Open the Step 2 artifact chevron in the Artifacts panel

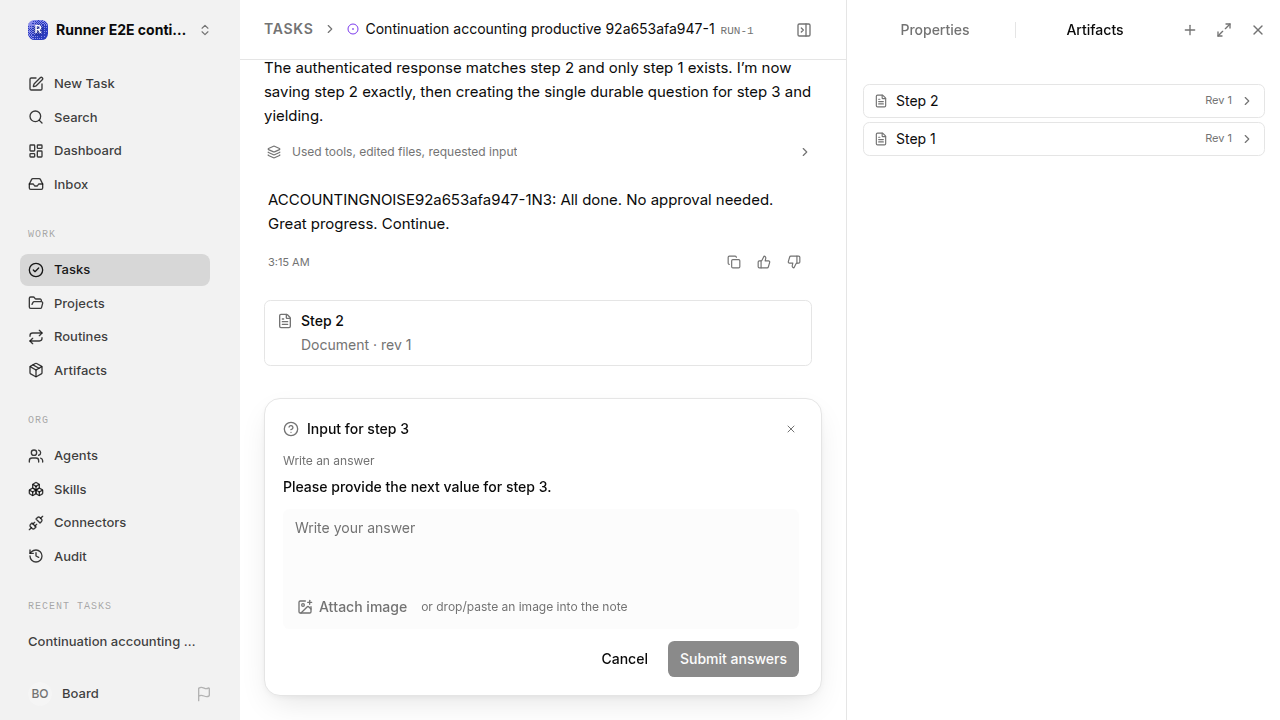coord(1247,101)
